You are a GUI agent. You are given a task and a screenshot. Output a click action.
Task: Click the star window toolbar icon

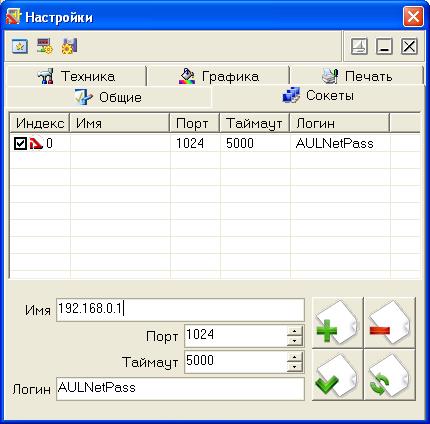pyautogui.click(x=20, y=46)
